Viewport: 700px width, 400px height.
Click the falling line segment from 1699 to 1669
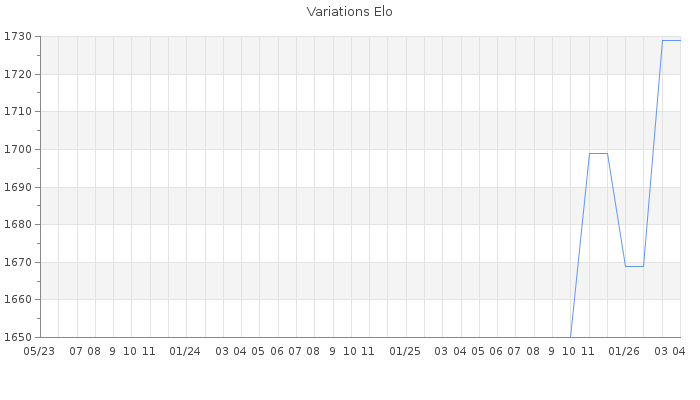click(616, 210)
